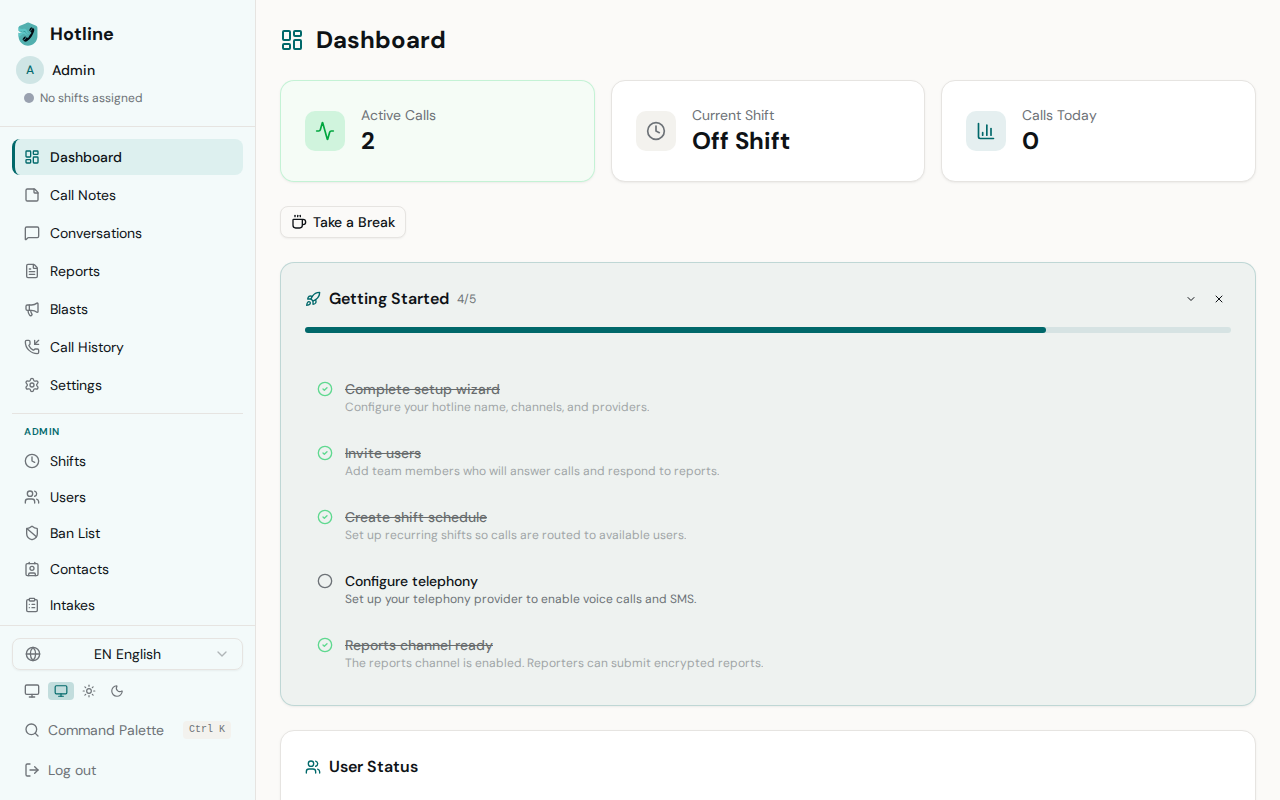This screenshot has width=1280, height=800.
Task: Navigate to the Reports section
Action: pos(73,271)
